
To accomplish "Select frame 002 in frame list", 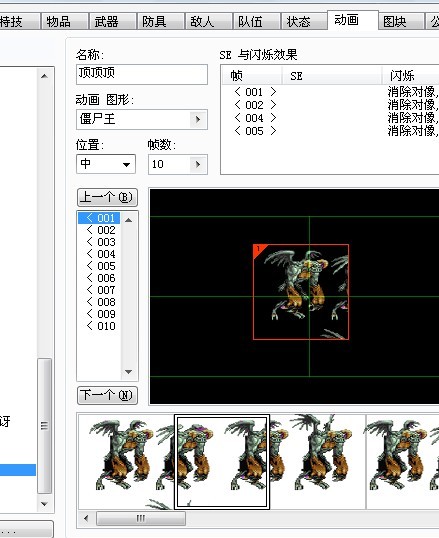I will coord(99,230).
